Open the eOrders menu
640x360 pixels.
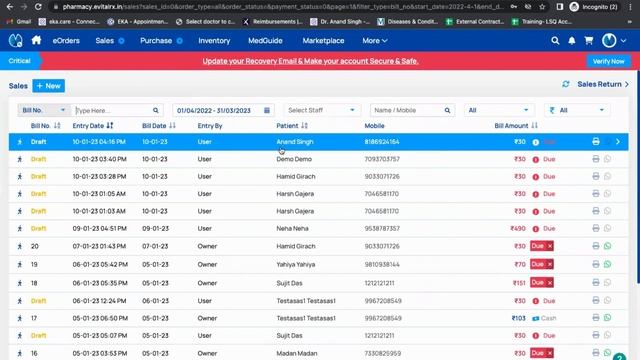[x=66, y=40]
